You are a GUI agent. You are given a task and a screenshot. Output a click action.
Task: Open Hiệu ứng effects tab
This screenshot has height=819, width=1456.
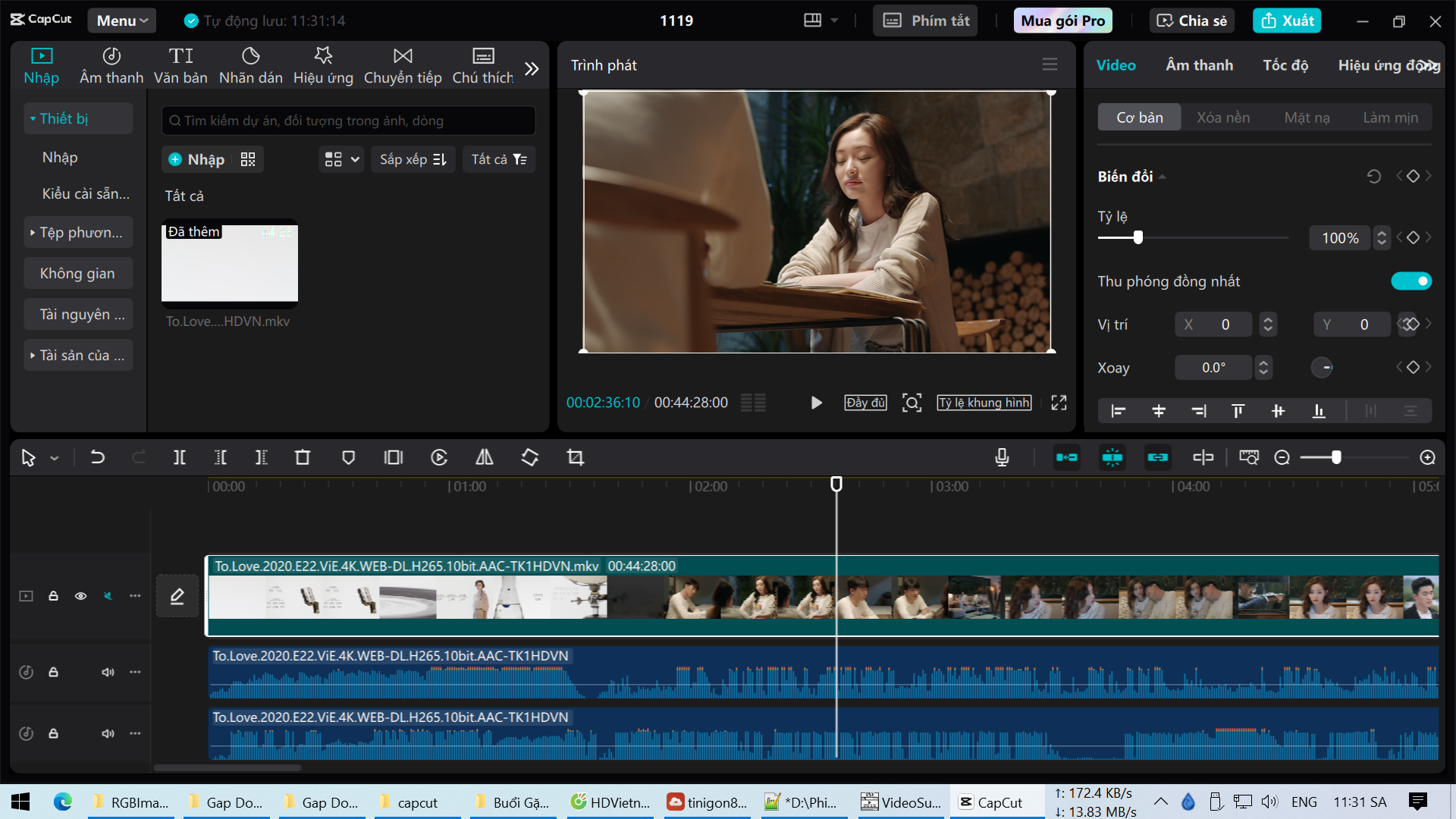click(323, 65)
